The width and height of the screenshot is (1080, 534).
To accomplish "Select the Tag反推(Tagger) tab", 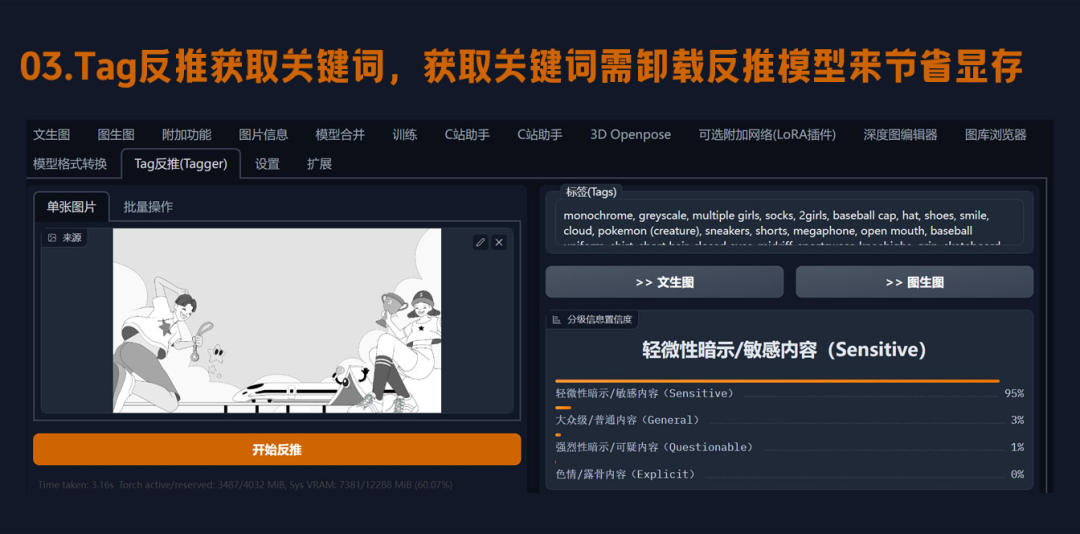I will (x=181, y=164).
